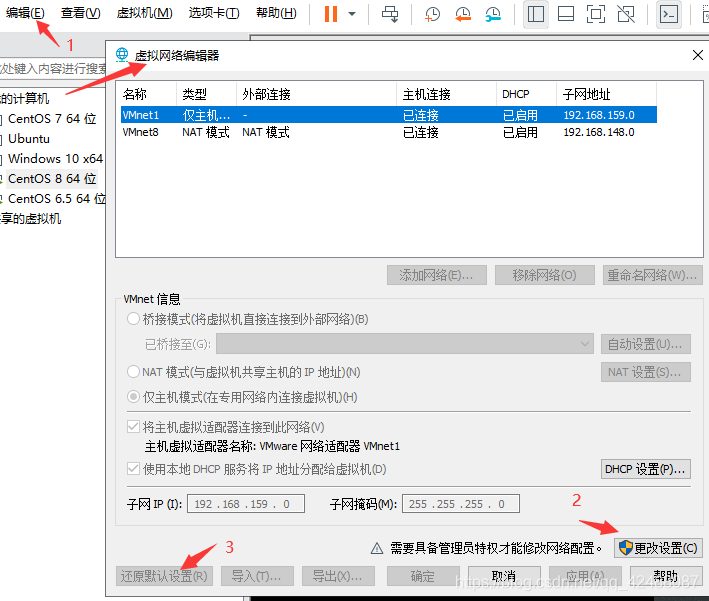The image size is (709, 601).
Task: Click the library search input field
Action: tap(52, 69)
